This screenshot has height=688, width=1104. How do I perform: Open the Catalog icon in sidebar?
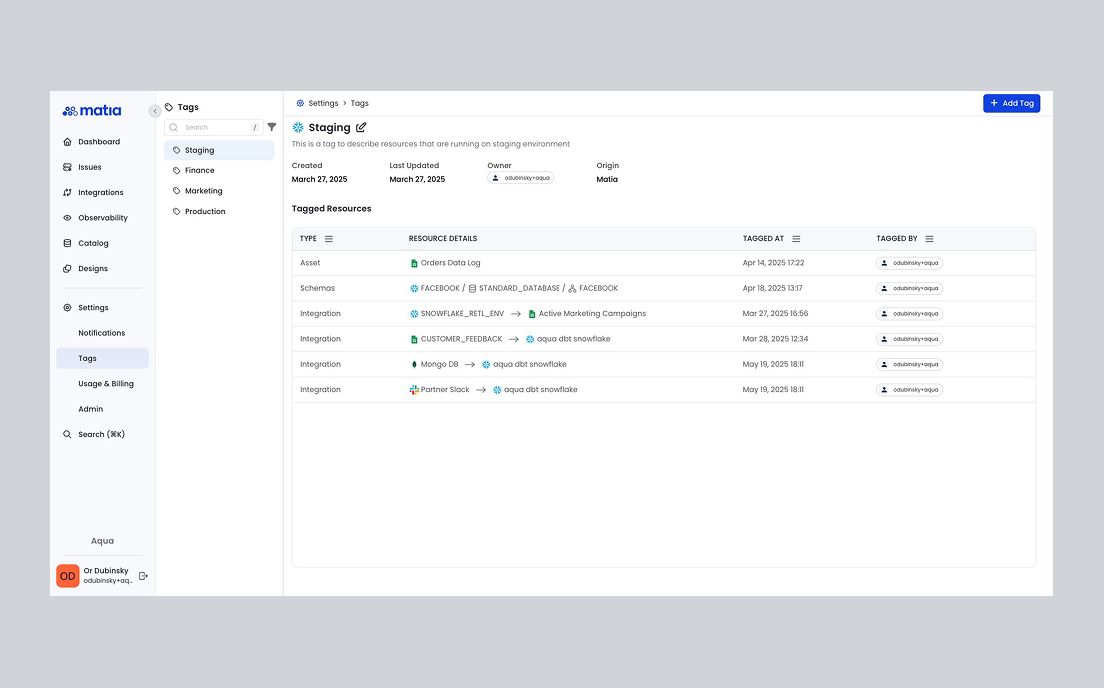pos(67,243)
